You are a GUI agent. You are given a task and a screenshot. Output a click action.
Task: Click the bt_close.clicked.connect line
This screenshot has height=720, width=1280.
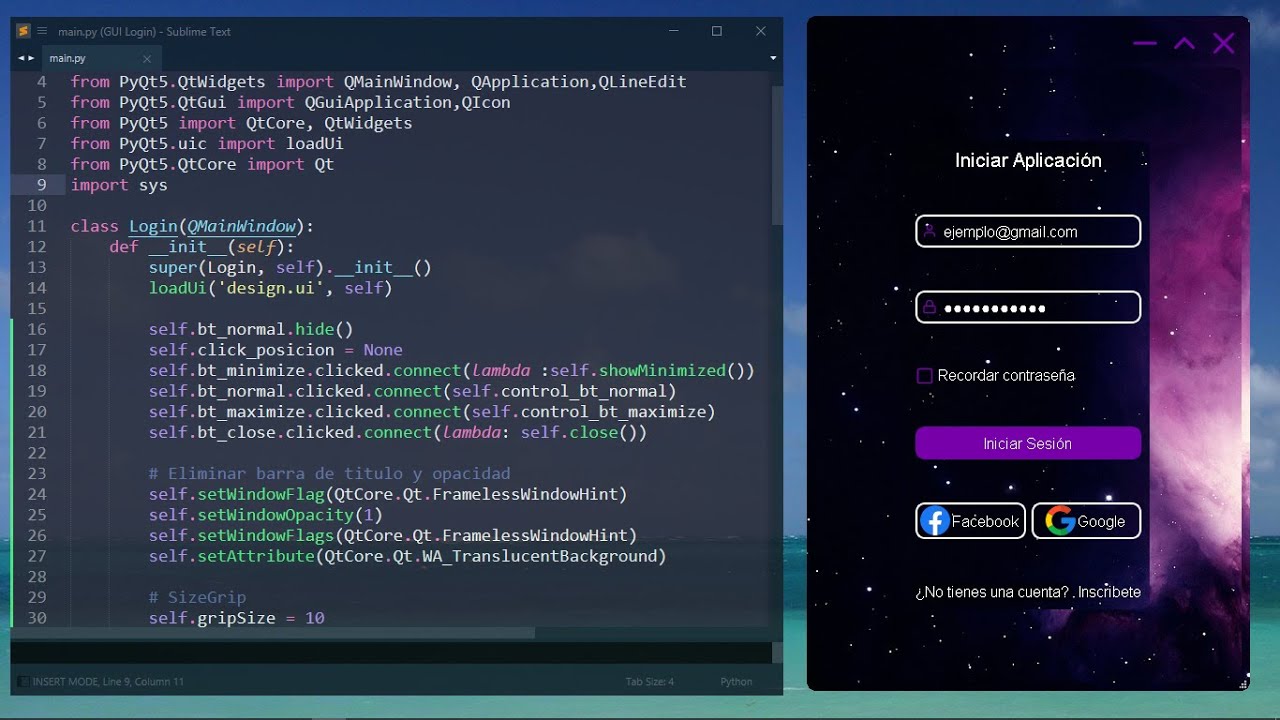point(398,432)
